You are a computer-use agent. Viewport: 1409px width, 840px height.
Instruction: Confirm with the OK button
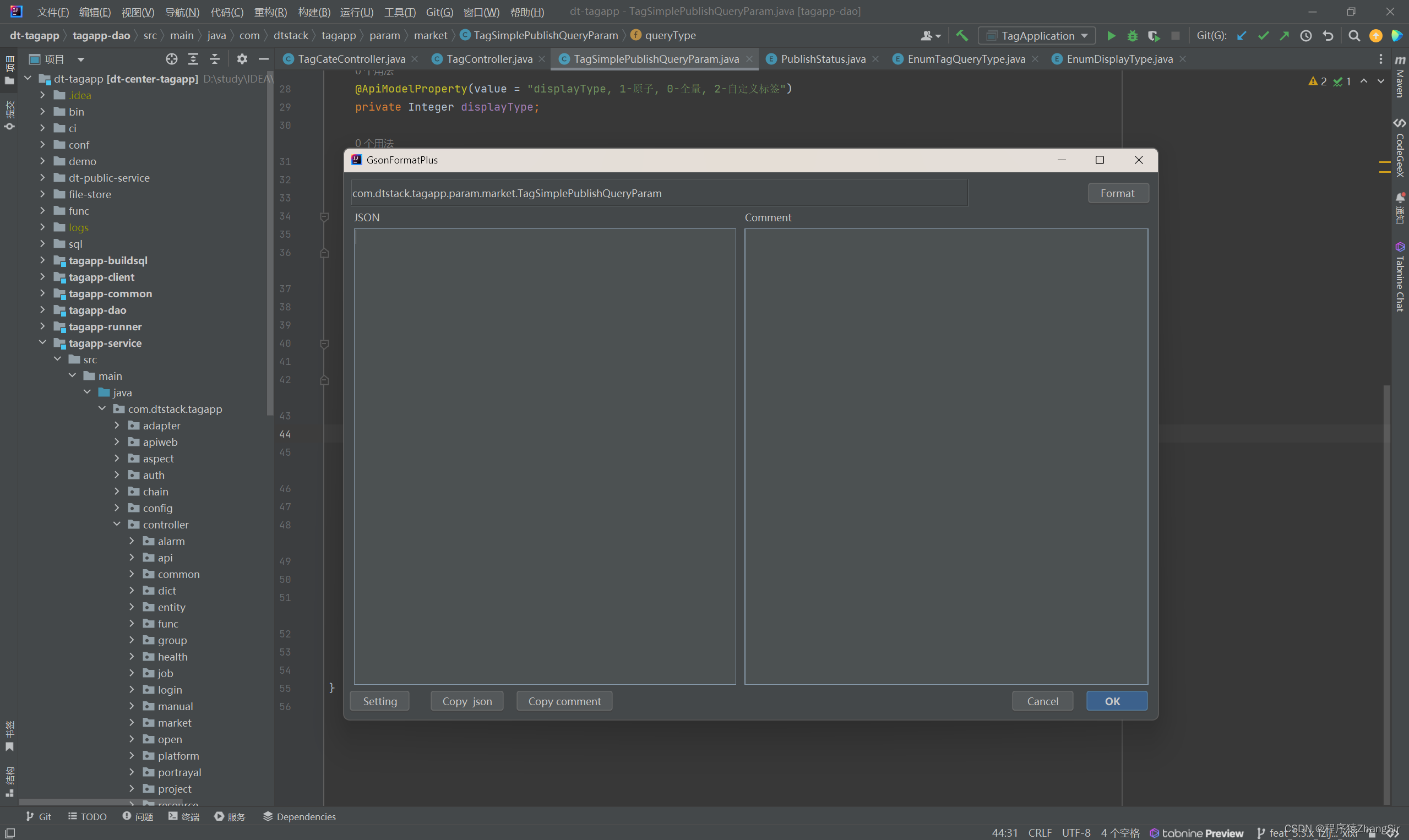click(x=1117, y=701)
